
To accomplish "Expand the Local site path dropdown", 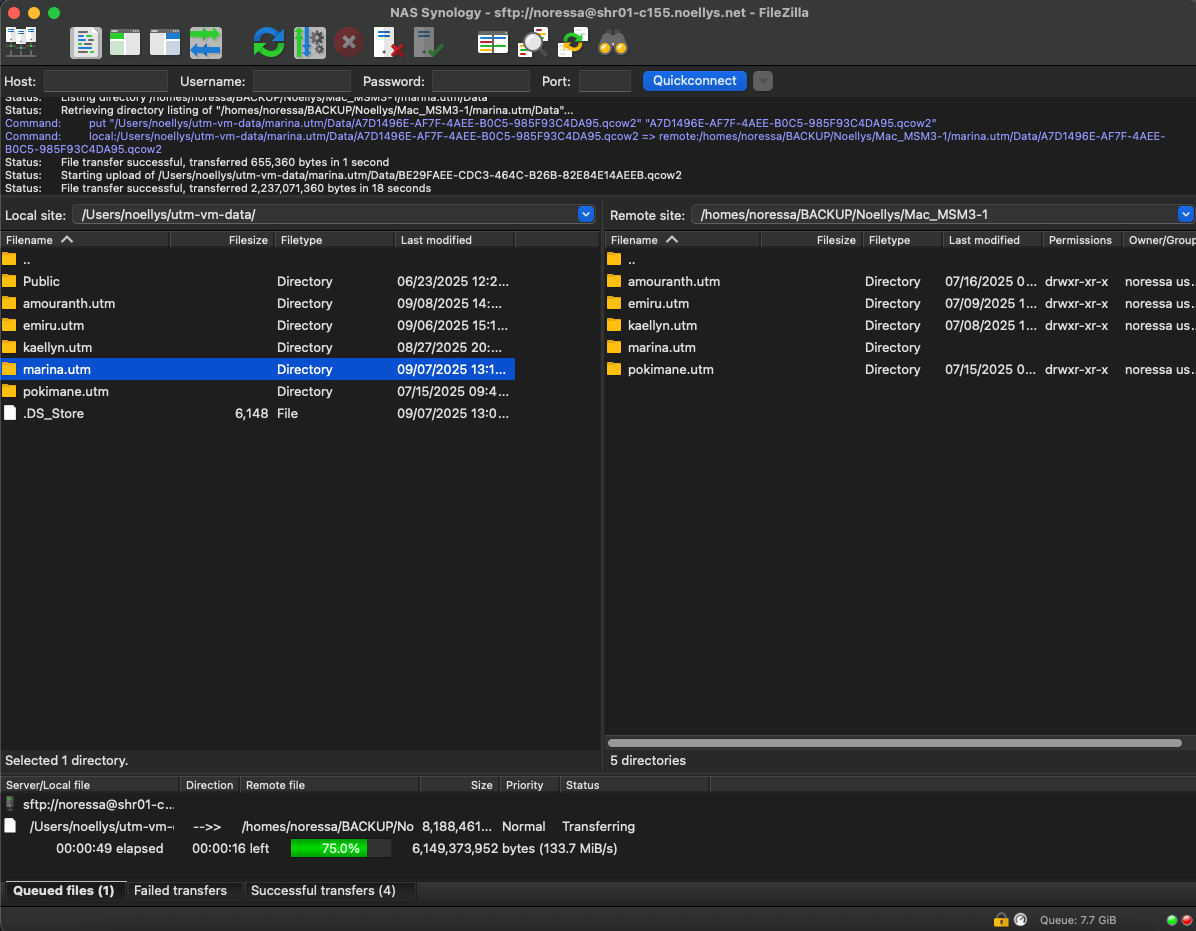I will pyautogui.click(x=586, y=214).
